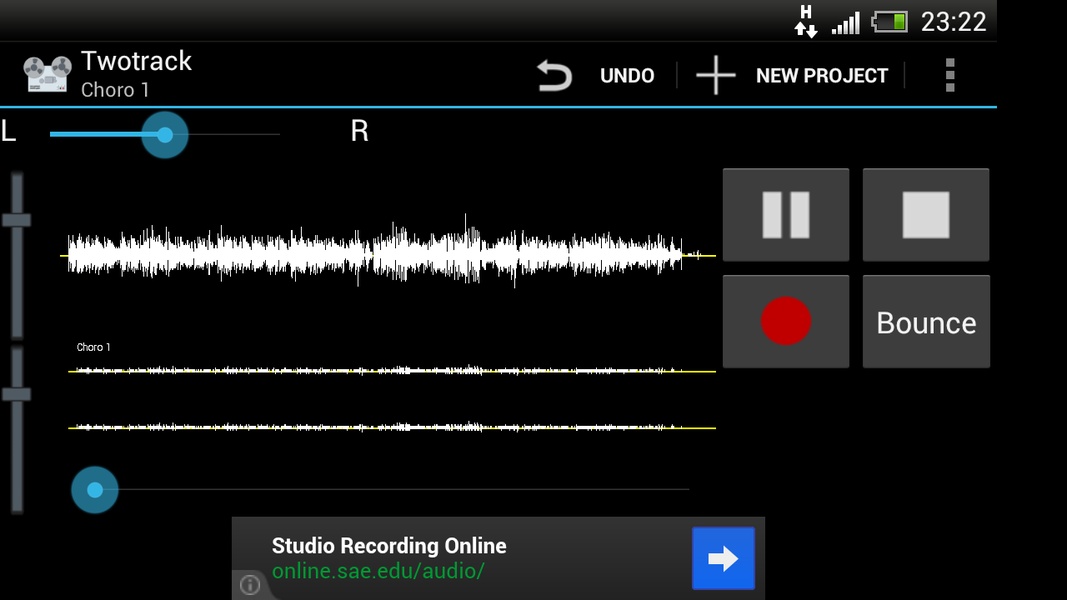Image resolution: width=1067 pixels, height=600 pixels.
Task: Open the online.sae.edu/audio/ link
Action: pyautogui.click(x=378, y=571)
